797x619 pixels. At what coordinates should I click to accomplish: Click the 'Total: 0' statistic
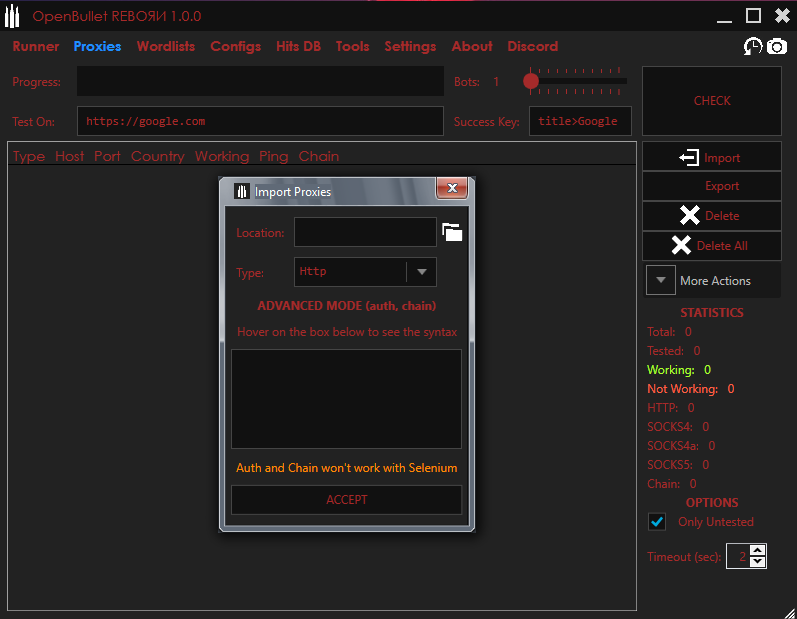[x=669, y=332]
